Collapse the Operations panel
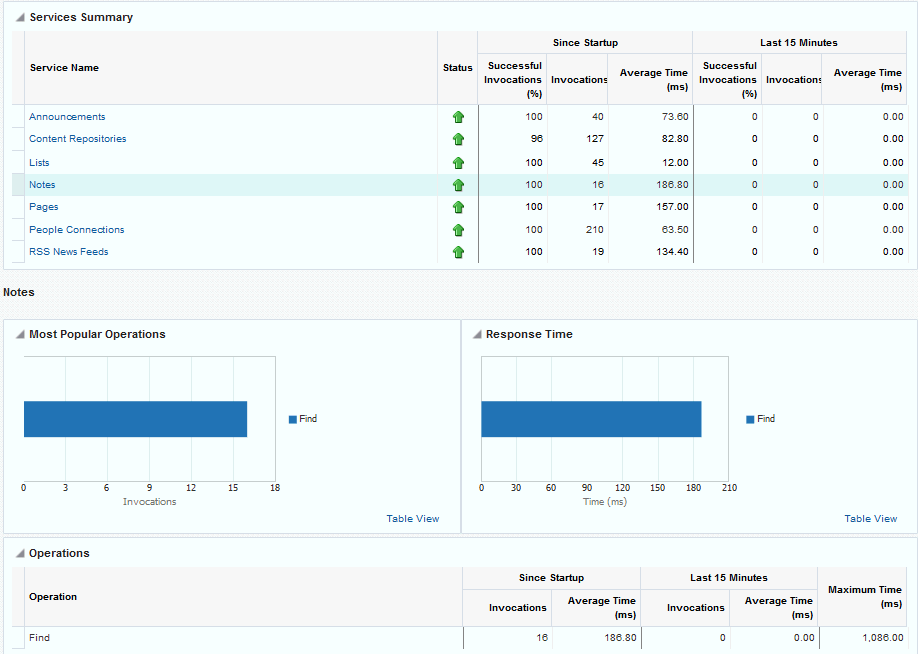 coord(20,554)
